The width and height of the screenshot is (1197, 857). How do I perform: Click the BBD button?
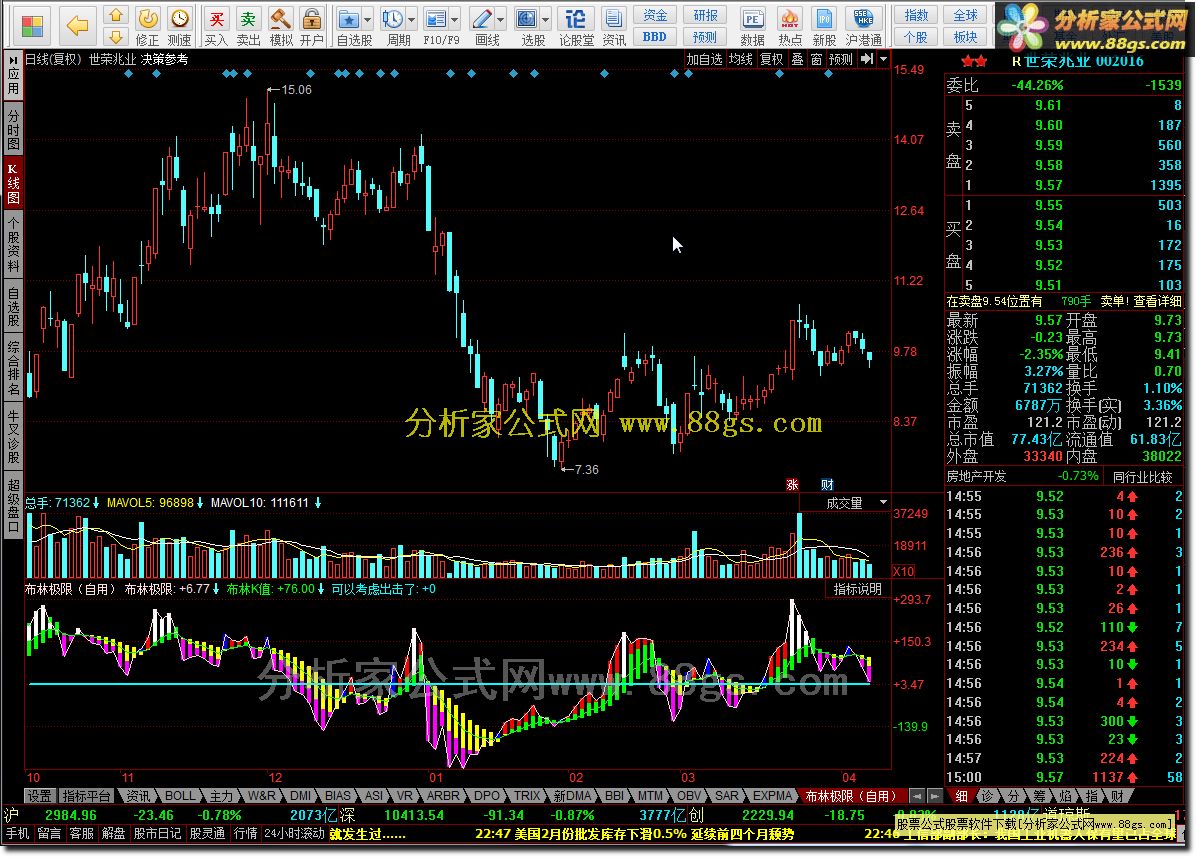654,37
